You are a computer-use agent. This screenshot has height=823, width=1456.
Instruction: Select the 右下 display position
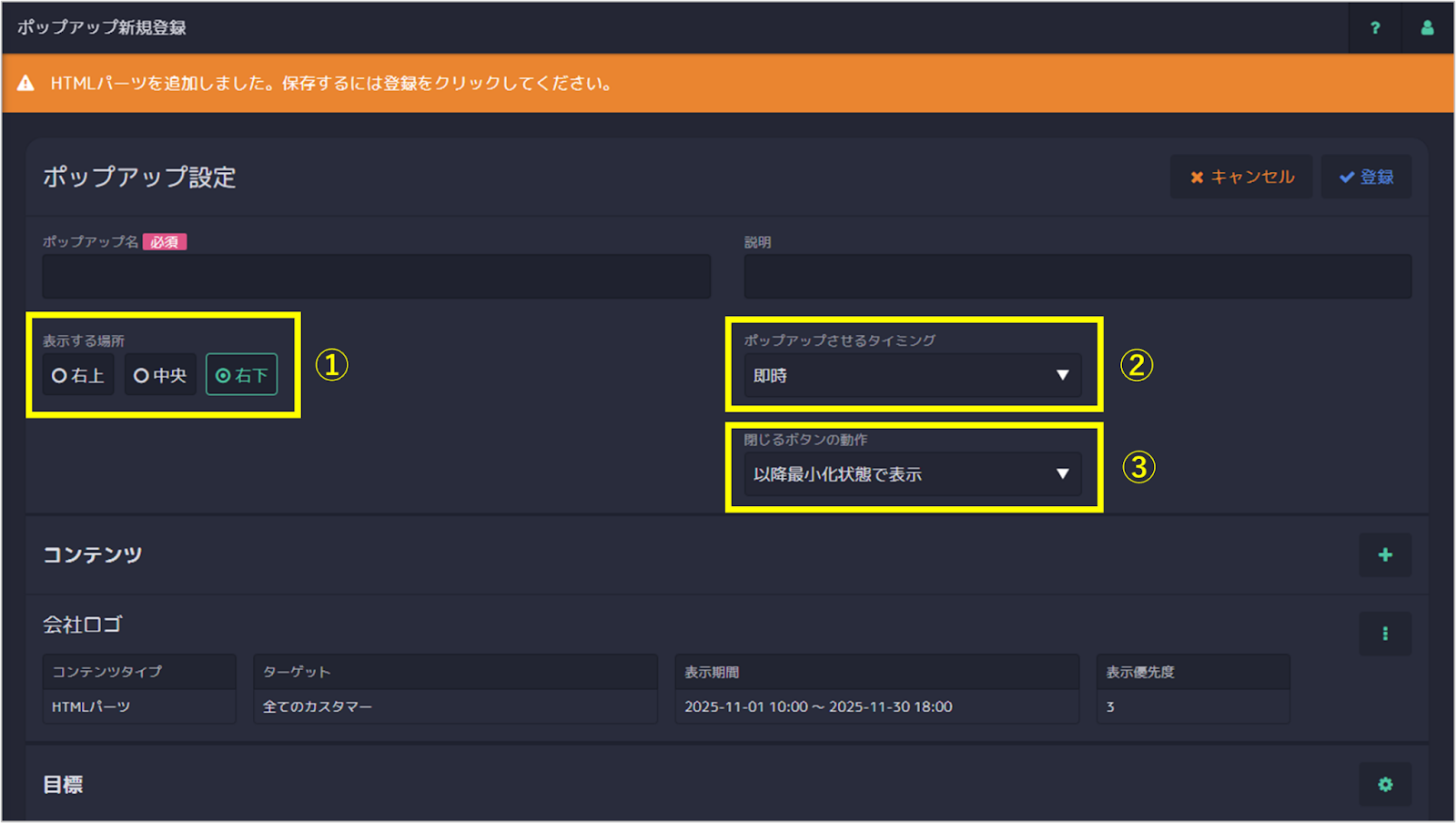[241, 373]
